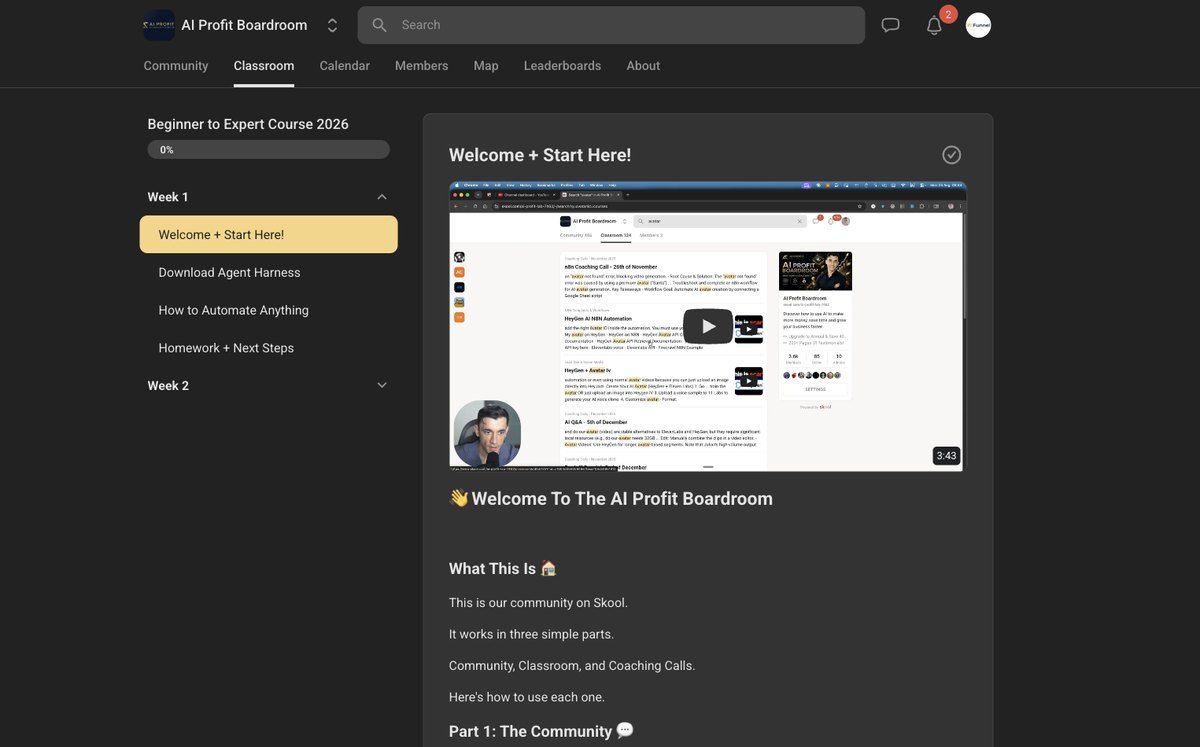Expand the Week 2 section

(x=382, y=385)
